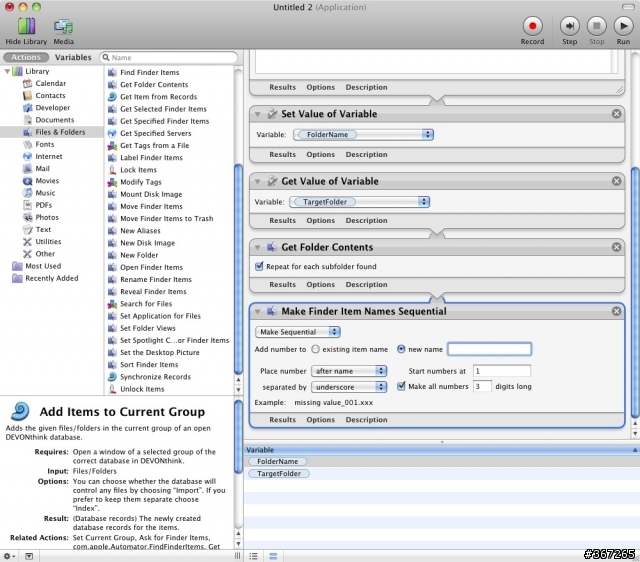Image resolution: width=640 pixels, height=562 pixels.
Task: Select the Photos library category
Action: click(47, 218)
